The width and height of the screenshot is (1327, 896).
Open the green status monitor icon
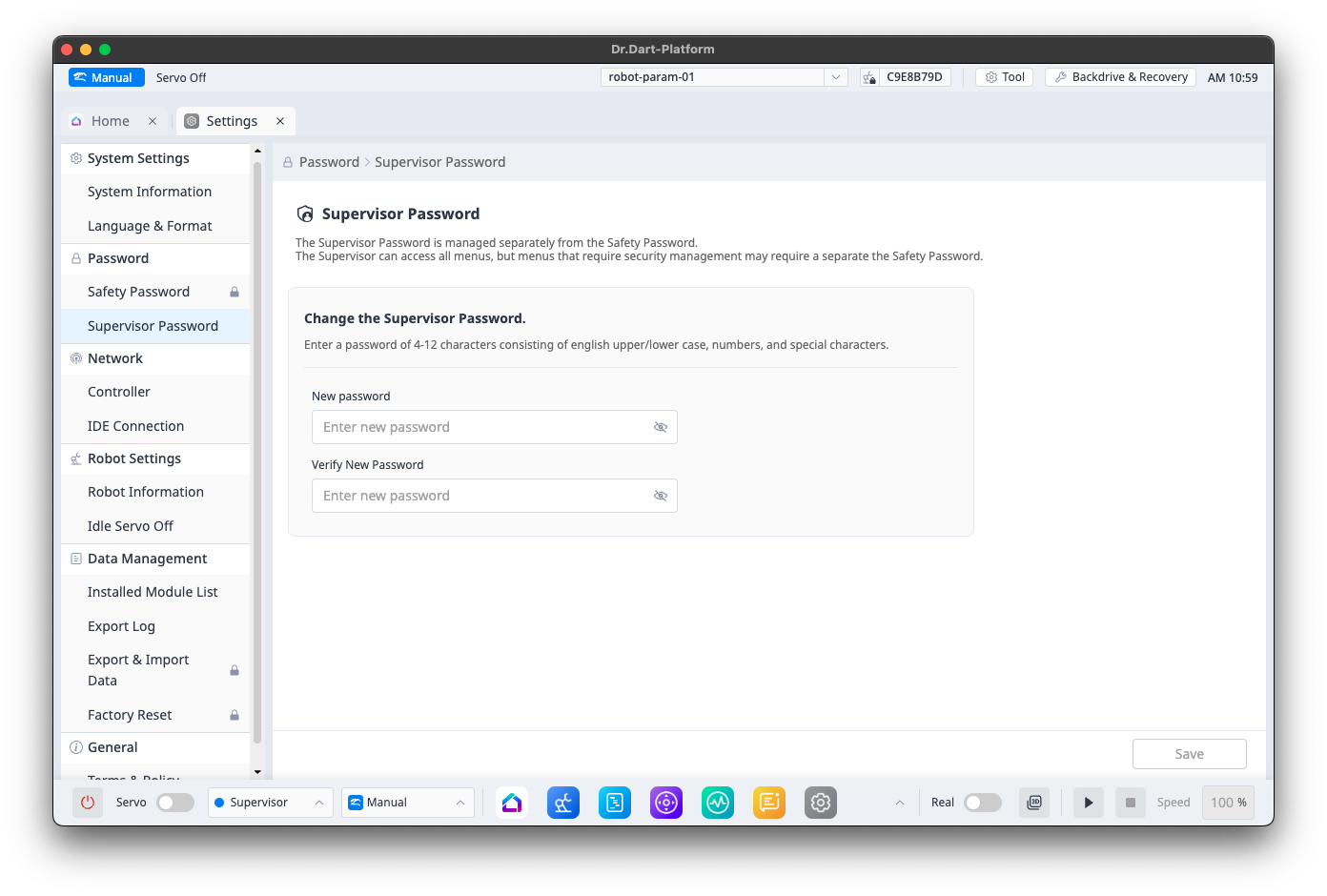click(718, 803)
